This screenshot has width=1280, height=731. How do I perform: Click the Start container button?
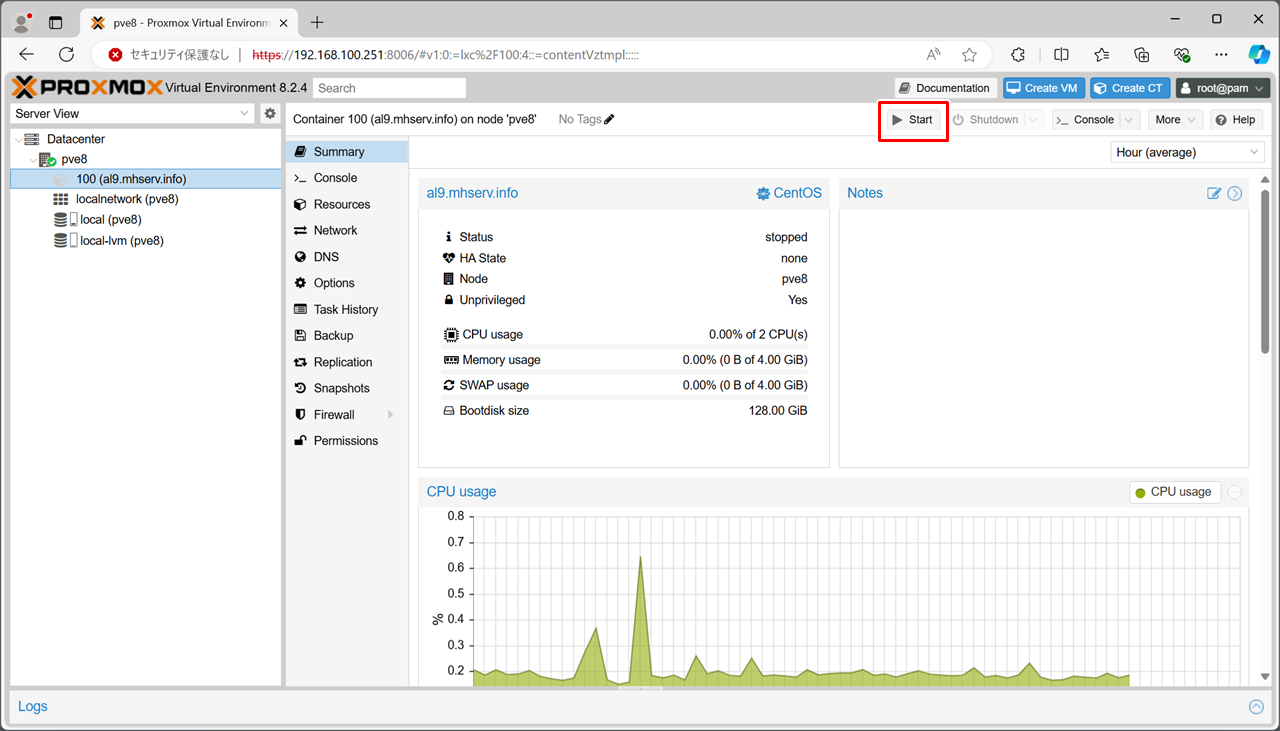912,120
